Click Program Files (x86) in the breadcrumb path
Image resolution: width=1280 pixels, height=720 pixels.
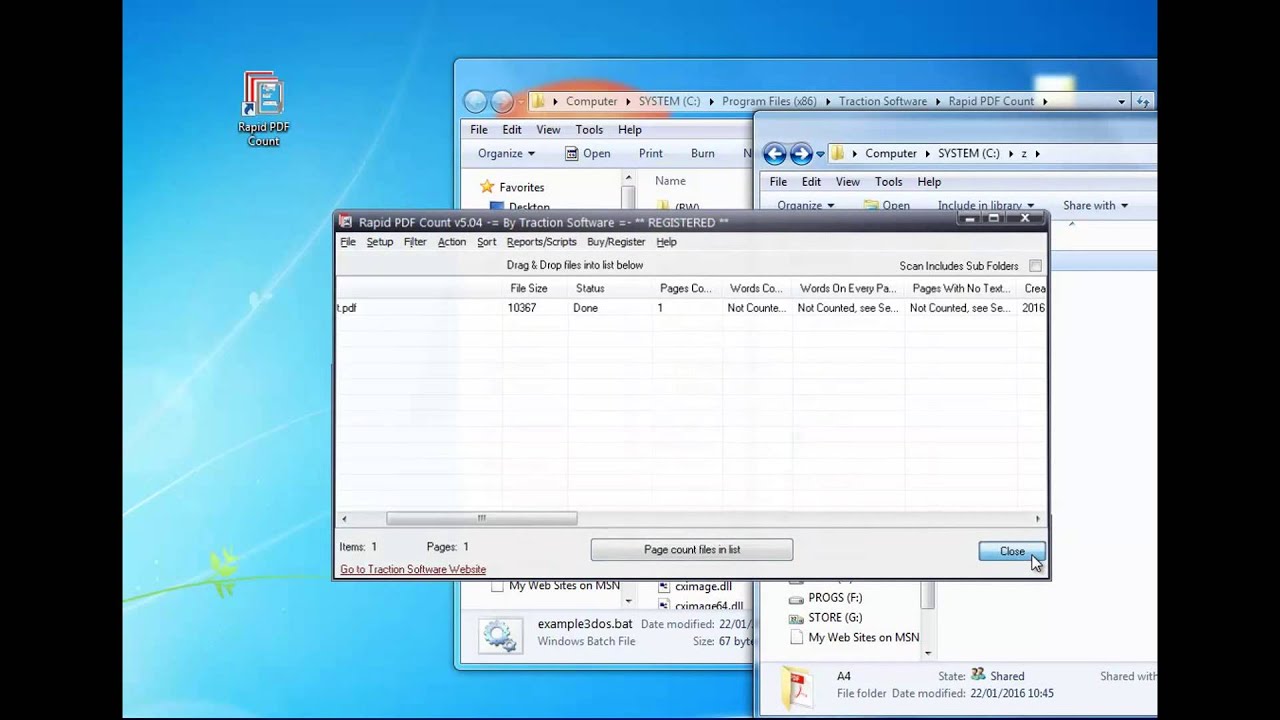(x=769, y=101)
